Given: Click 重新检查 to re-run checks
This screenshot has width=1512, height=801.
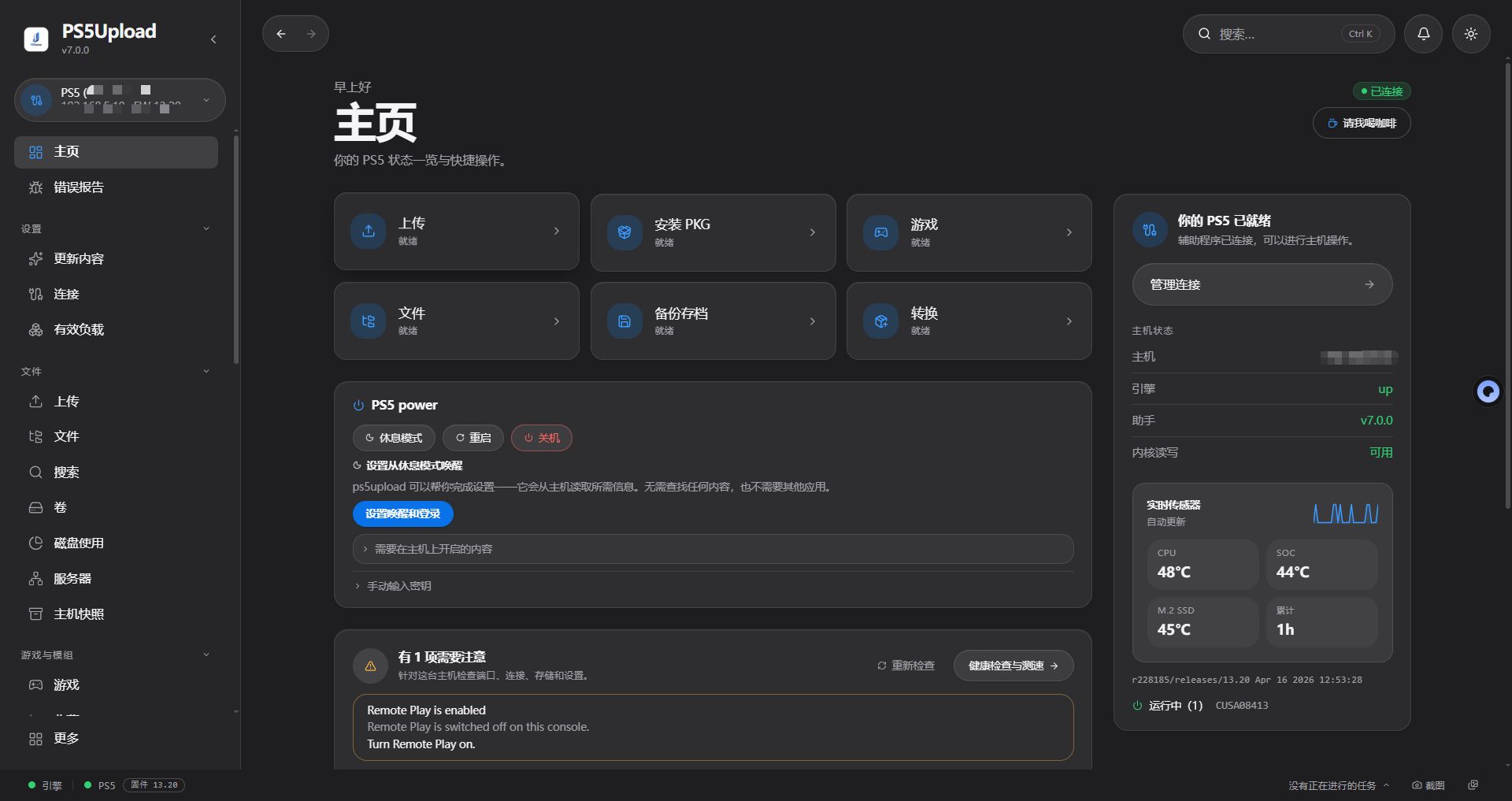Looking at the screenshot, I should (906, 666).
